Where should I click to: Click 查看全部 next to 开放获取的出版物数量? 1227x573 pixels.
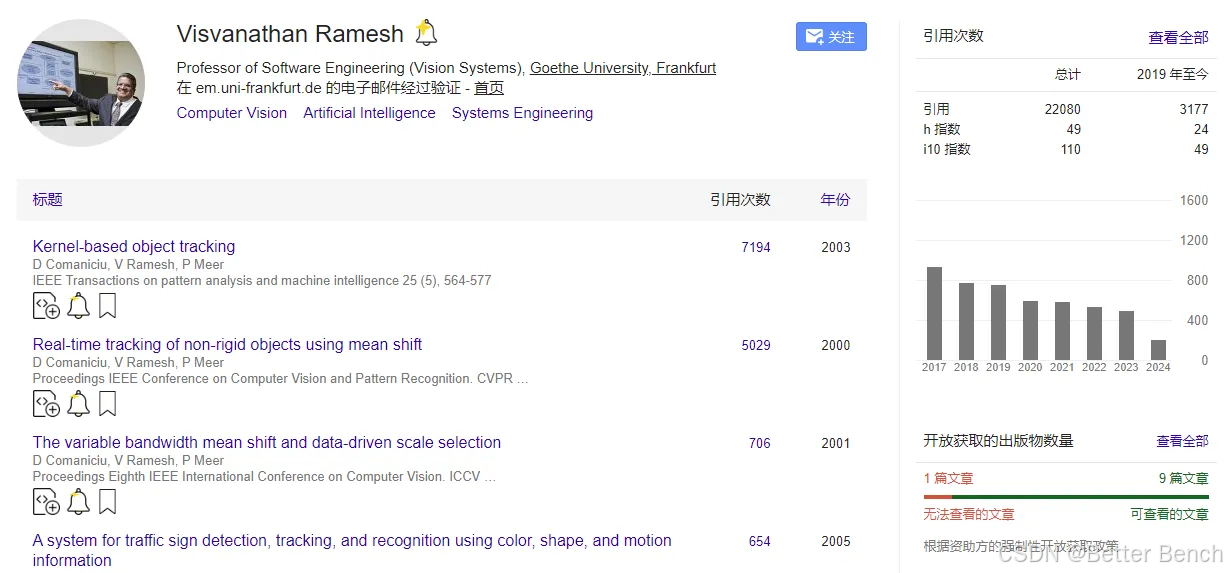tap(1182, 441)
